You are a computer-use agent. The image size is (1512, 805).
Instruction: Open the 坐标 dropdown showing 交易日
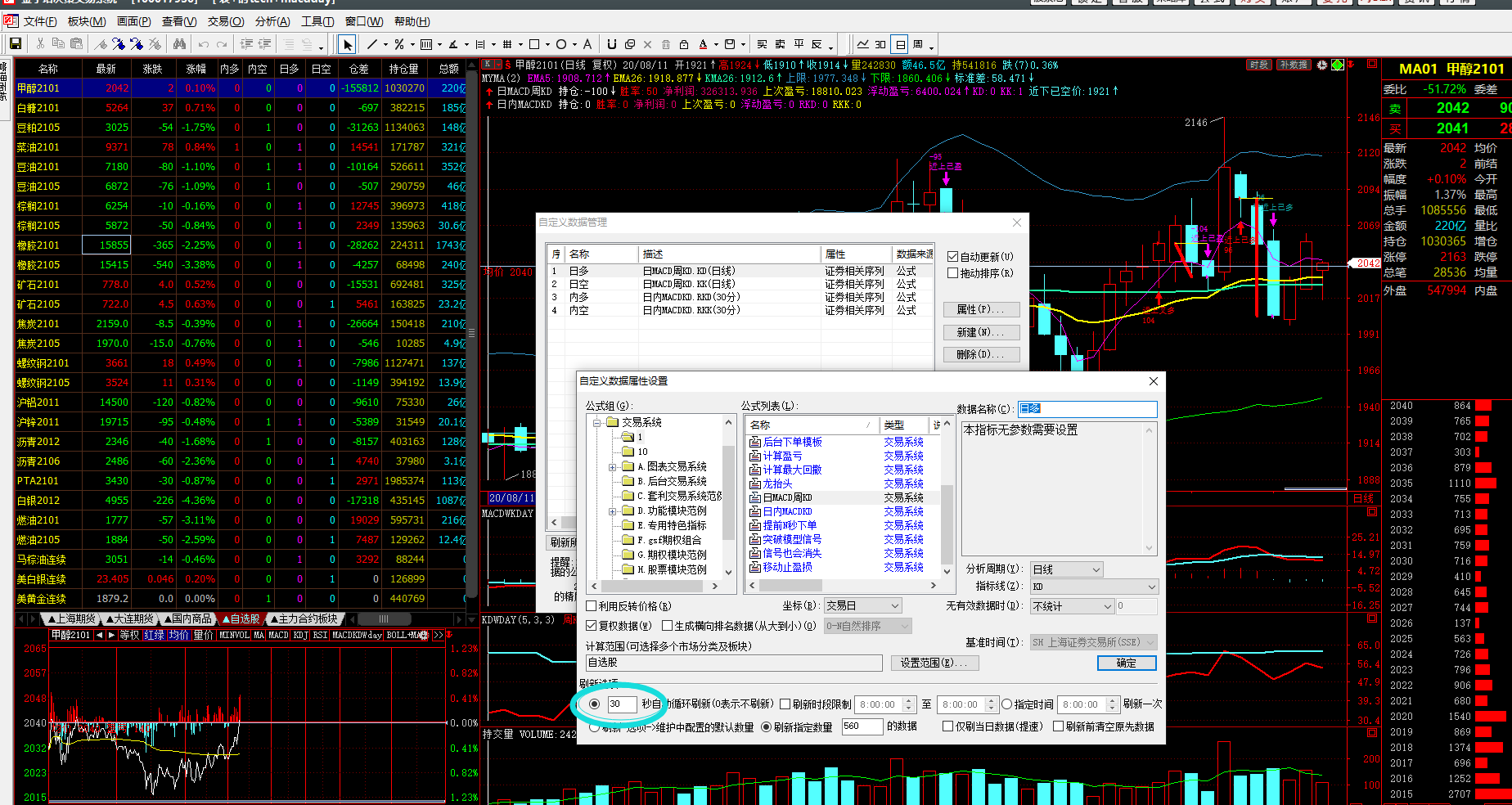(x=862, y=606)
